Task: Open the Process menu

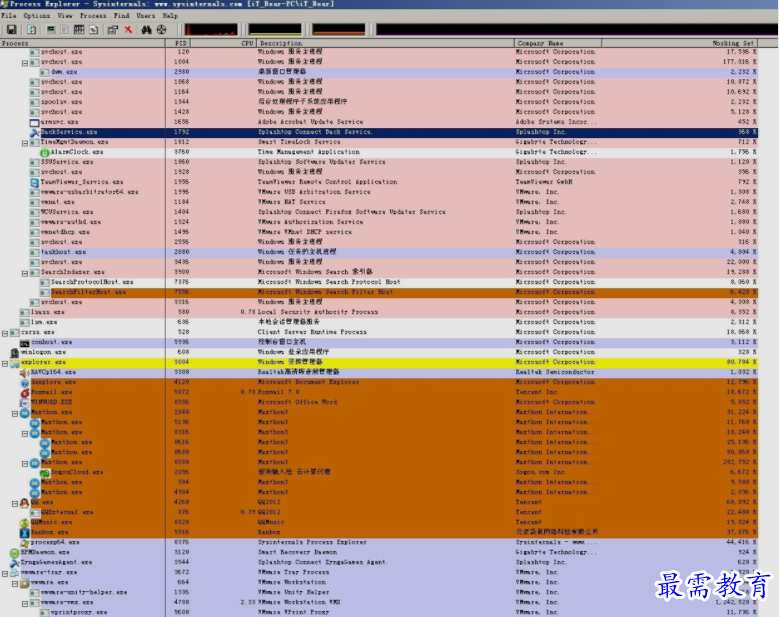Action: pos(93,16)
